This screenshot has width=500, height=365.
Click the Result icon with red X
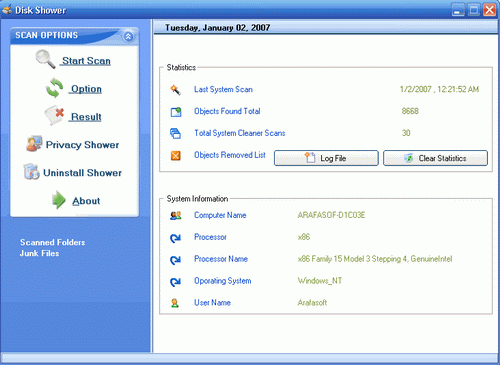(x=54, y=115)
